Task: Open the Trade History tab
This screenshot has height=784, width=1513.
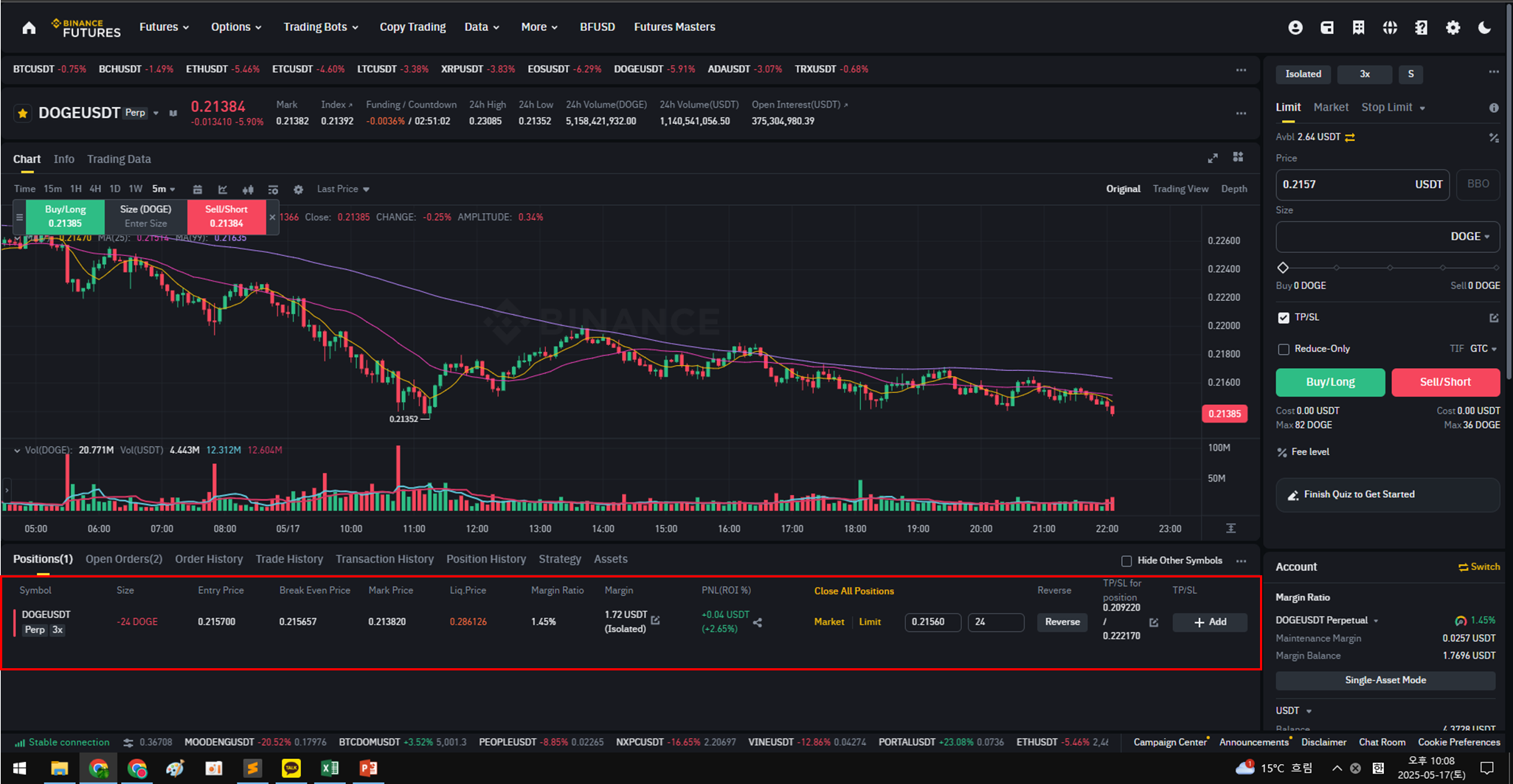Action: pyautogui.click(x=289, y=559)
